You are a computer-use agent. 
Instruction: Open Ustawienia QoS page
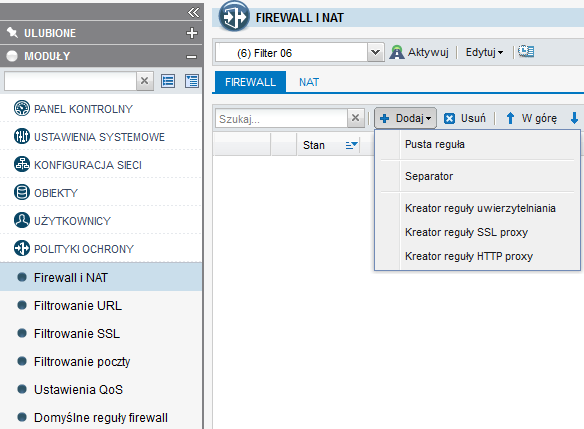click(78, 390)
